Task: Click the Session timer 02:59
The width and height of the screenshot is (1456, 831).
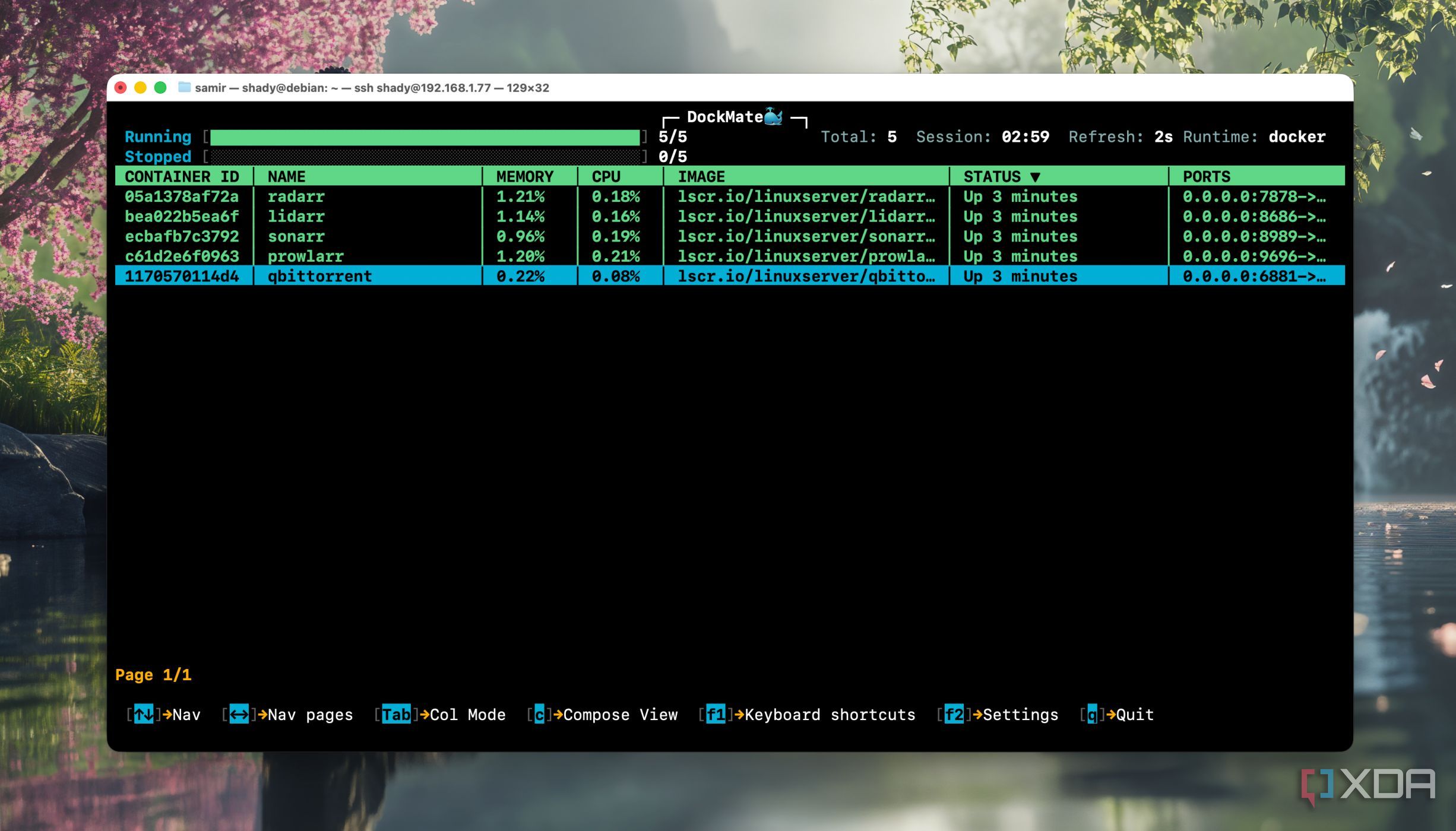Action: click(1025, 137)
